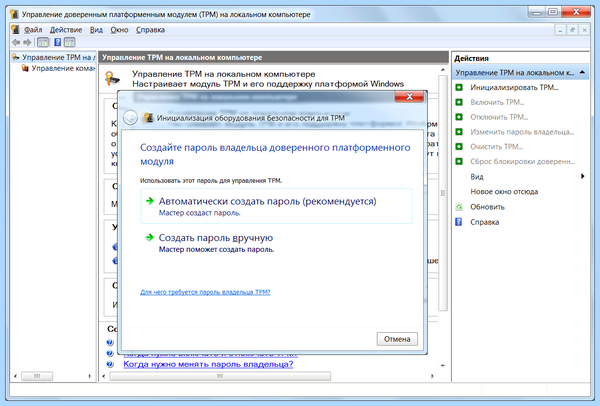Click 'Изменить пароль владельца...' action
Image resolution: width=600 pixels, height=406 pixels.
point(522,132)
